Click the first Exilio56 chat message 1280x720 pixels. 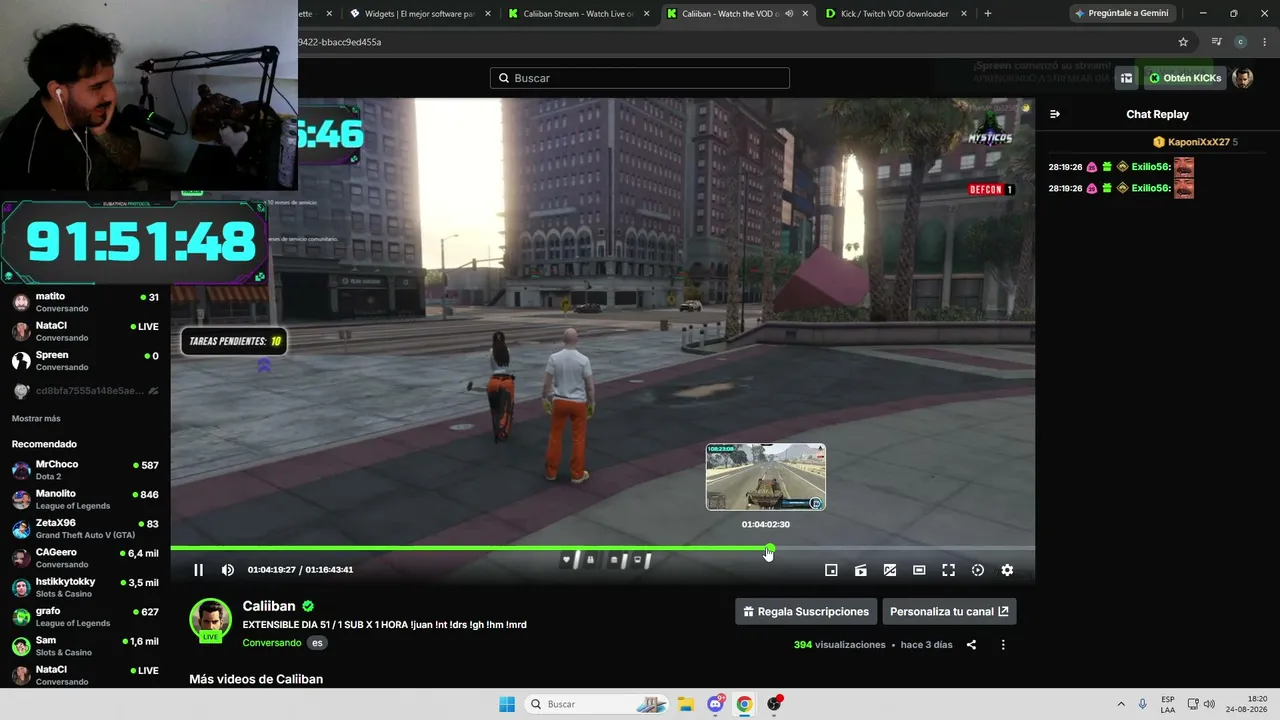pyautogui.click(x=1121, y=167)
